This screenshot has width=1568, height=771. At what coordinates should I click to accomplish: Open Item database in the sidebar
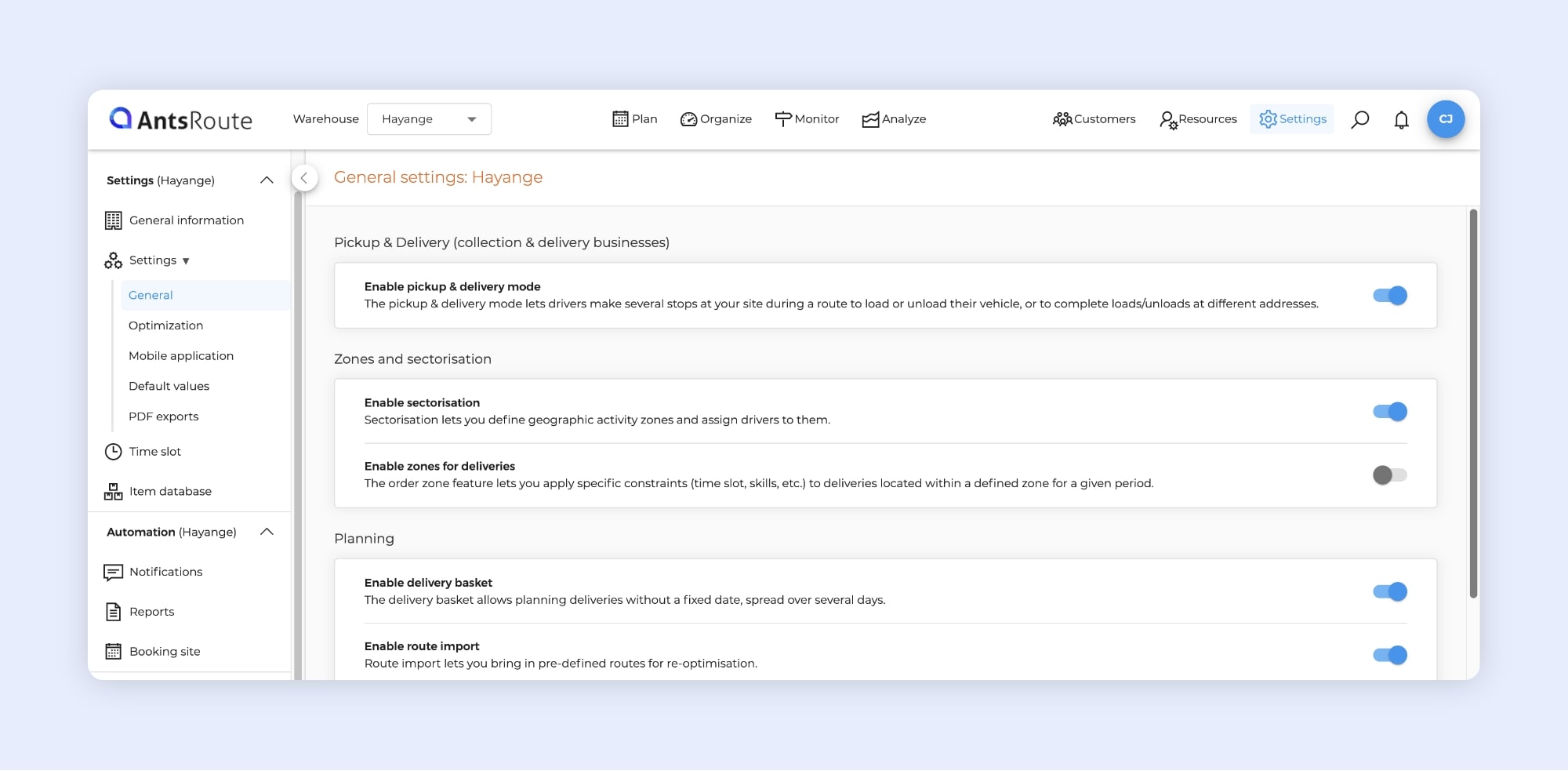169,492
